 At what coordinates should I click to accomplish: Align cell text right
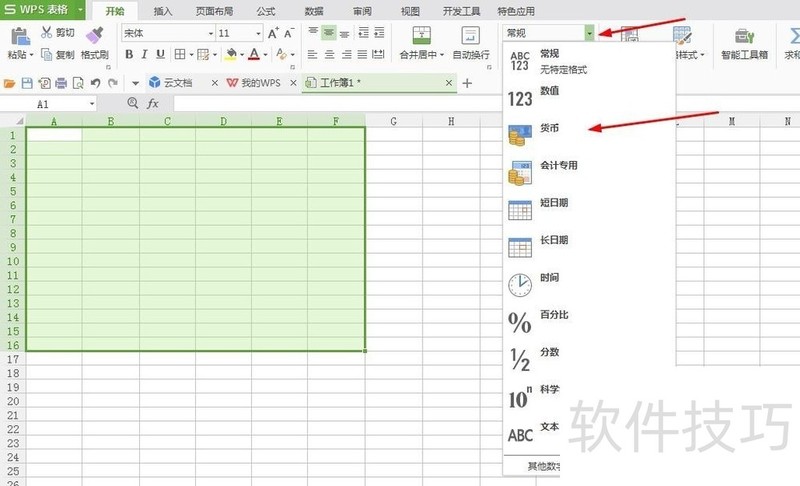pyautogui.click(x=346, y=54)
